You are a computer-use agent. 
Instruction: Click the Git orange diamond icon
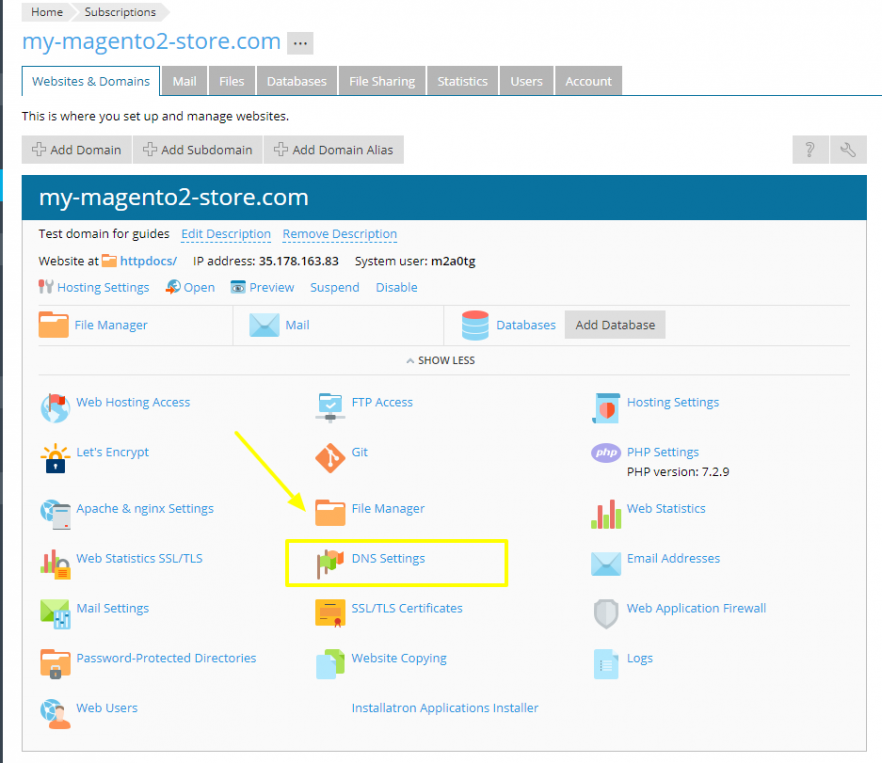click(x=330, y=458)
